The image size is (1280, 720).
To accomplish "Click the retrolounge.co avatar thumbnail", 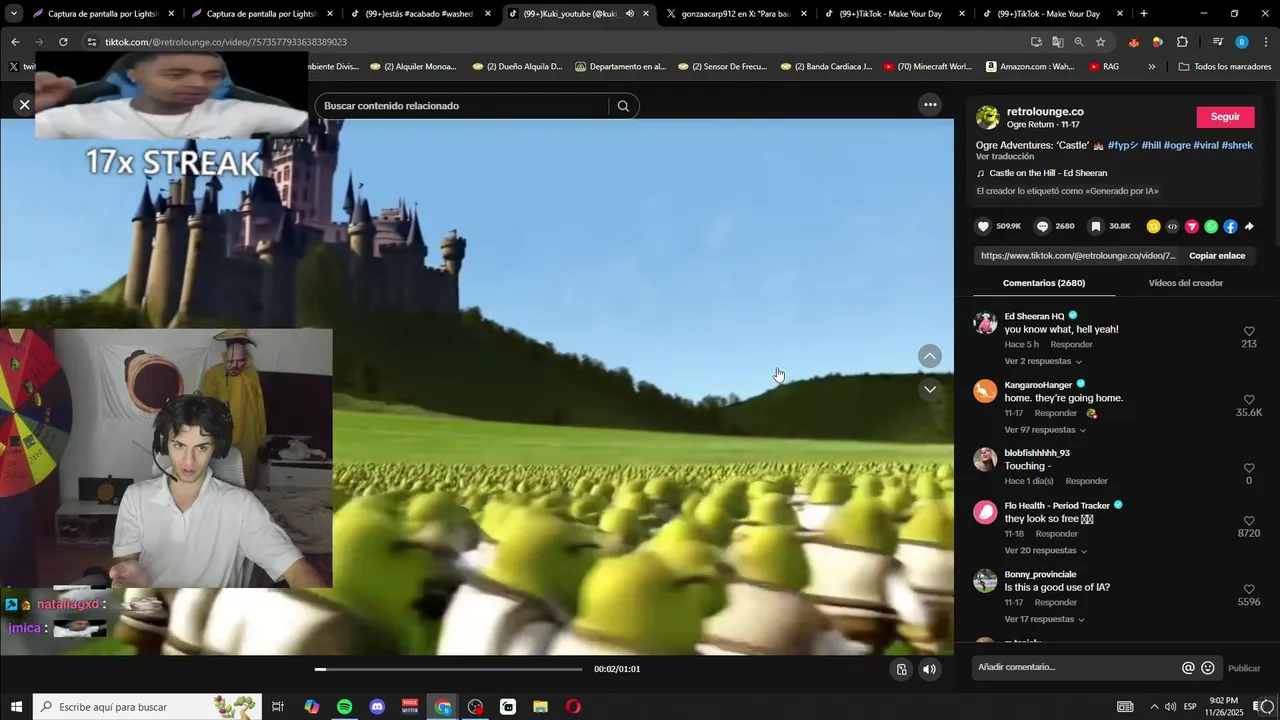I will point(988,117).
